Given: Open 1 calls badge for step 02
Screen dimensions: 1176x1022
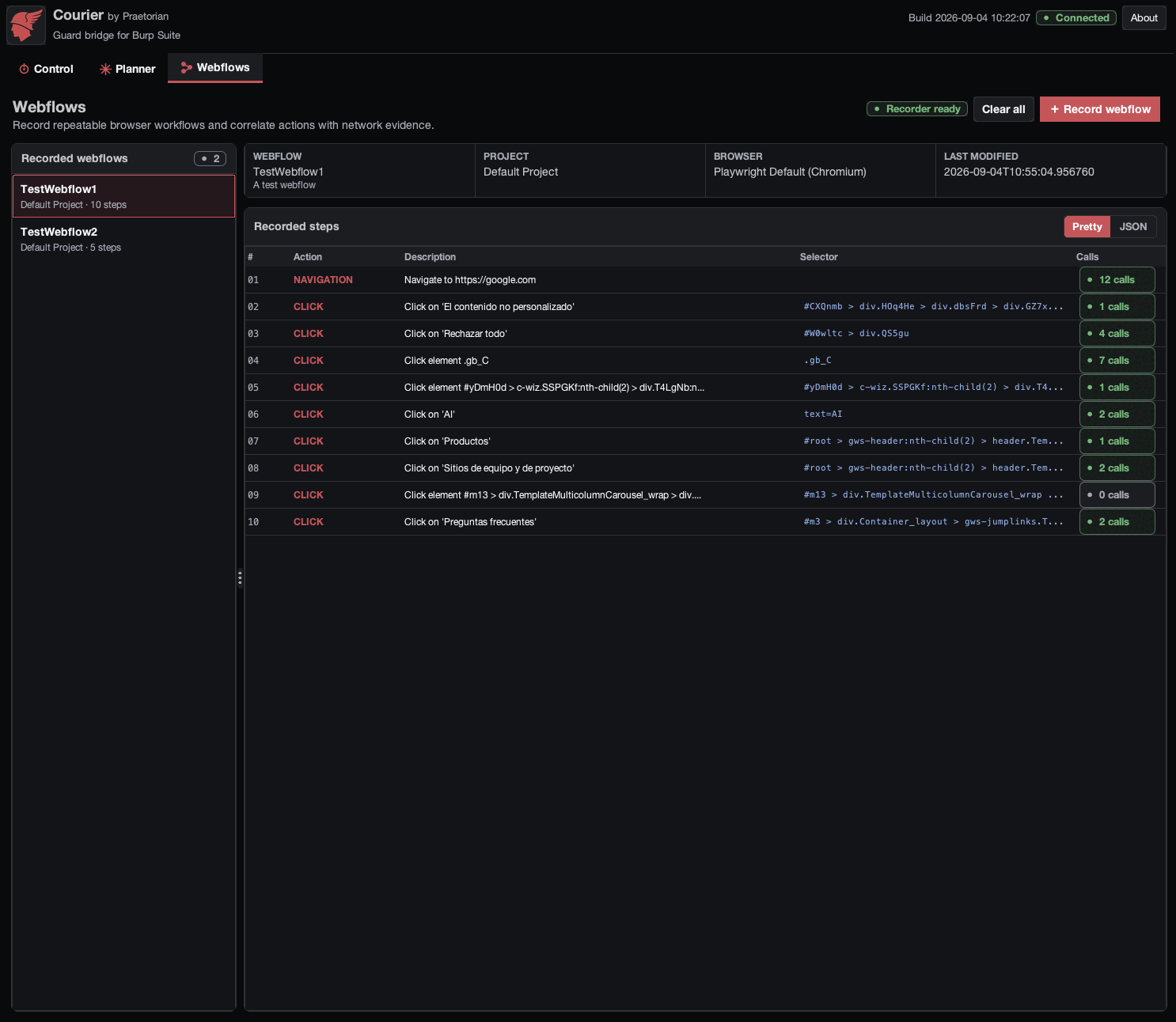Looking at the screenshot, I should coord(1117,307).
